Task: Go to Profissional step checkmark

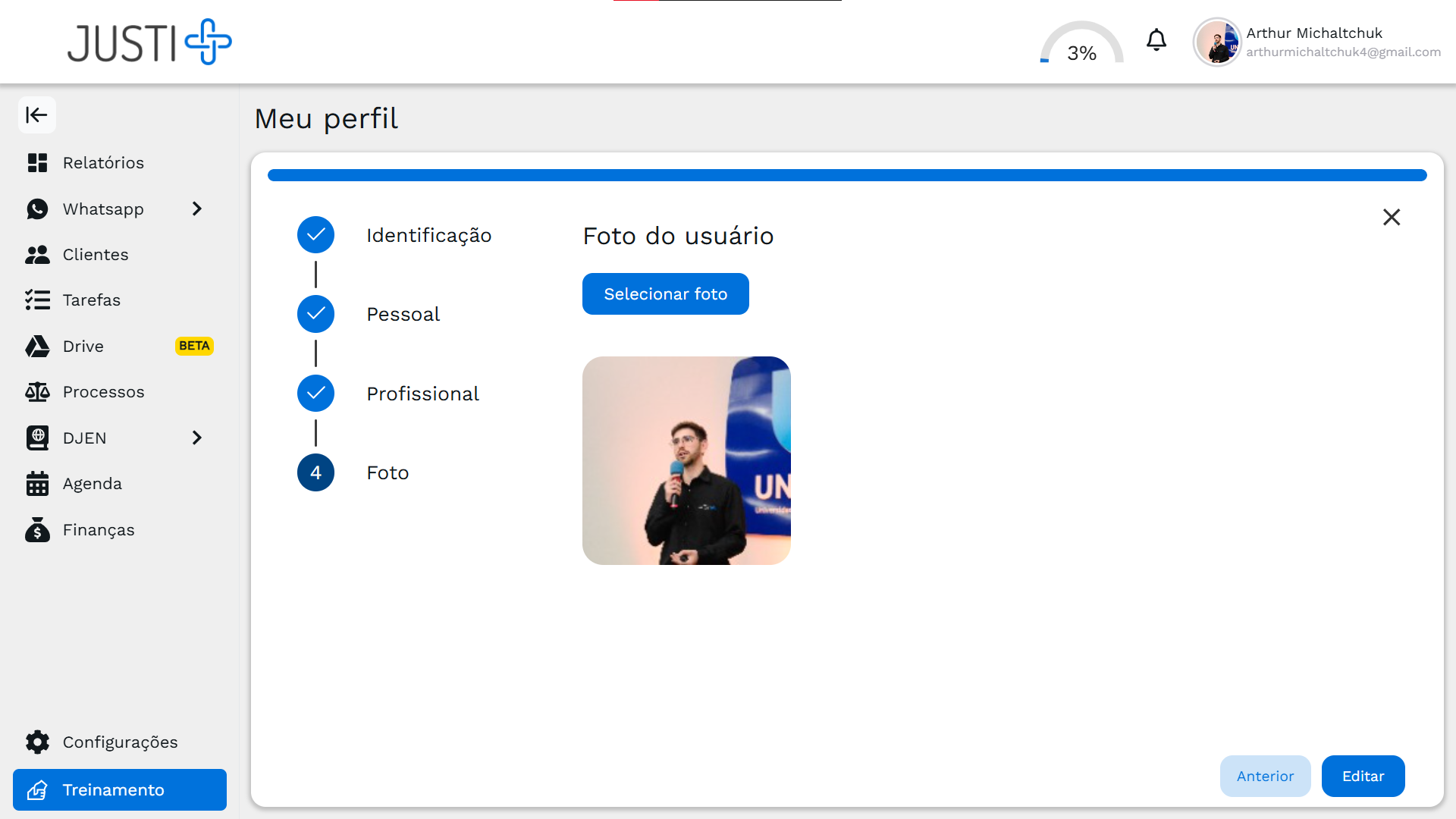Action: tap(315, 394)
